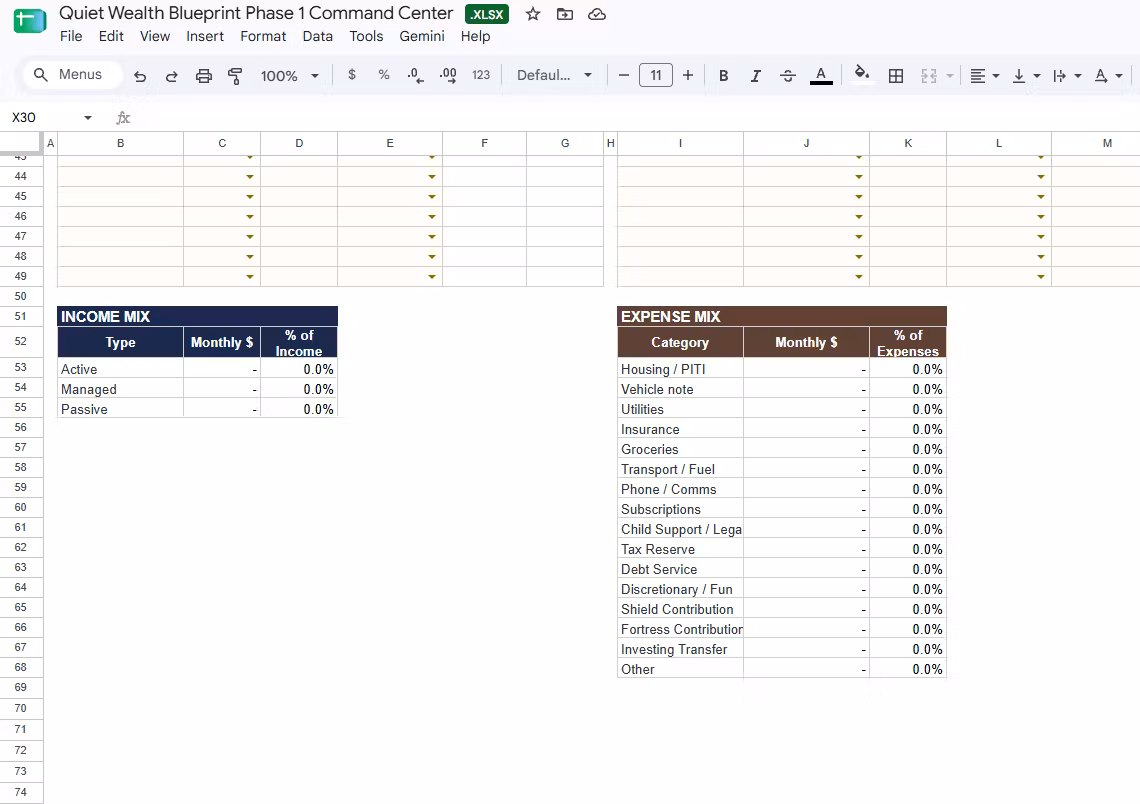Viewport: 1140px width, 804px height.
Task: Toggle bold formatting
Action: tap(723, 76)
